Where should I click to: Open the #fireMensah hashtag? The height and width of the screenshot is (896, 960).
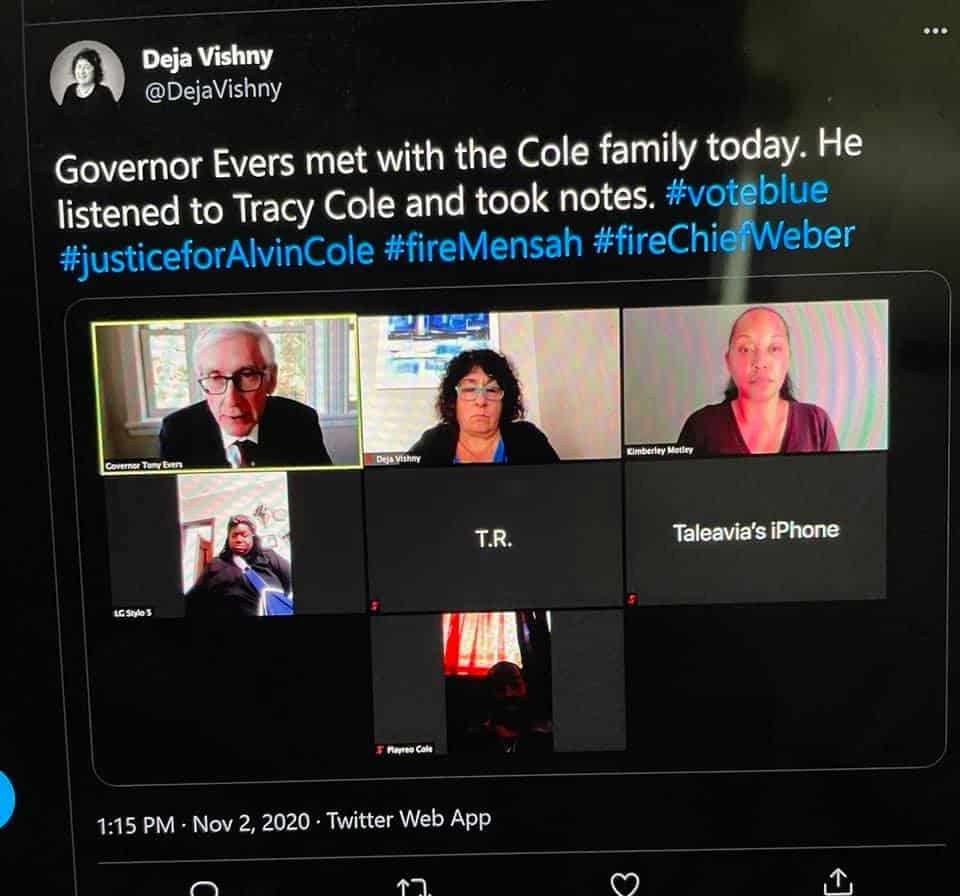point(484,244)
